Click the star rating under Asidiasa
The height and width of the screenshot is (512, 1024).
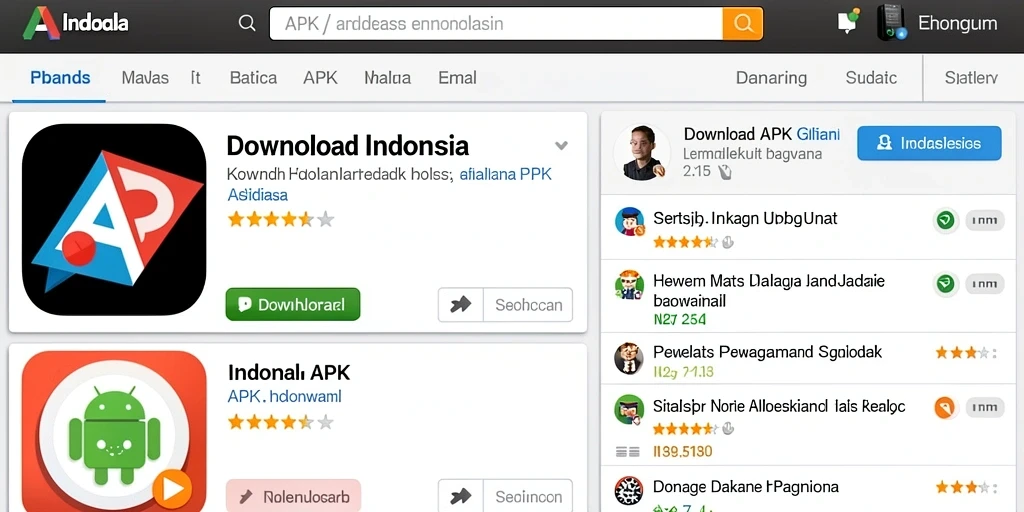281,219
